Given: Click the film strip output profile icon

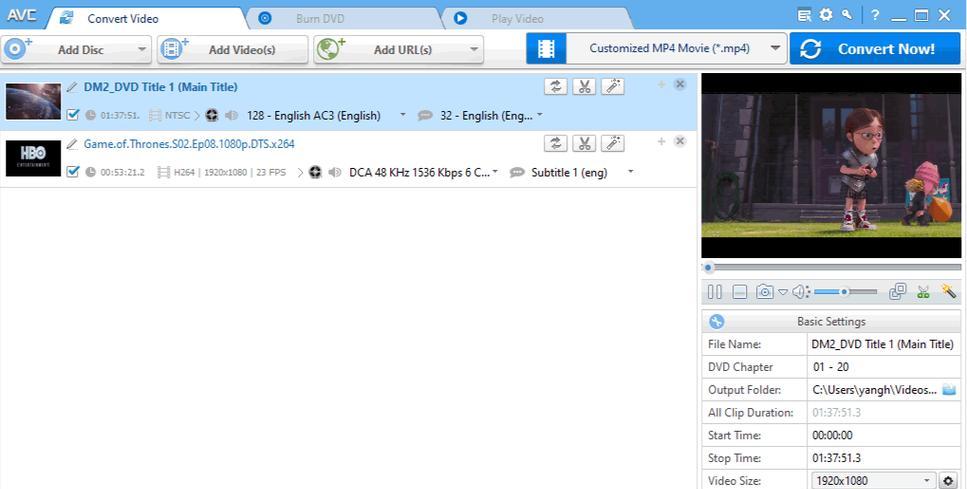Looking at the screenshot, I should click(546, 48).
